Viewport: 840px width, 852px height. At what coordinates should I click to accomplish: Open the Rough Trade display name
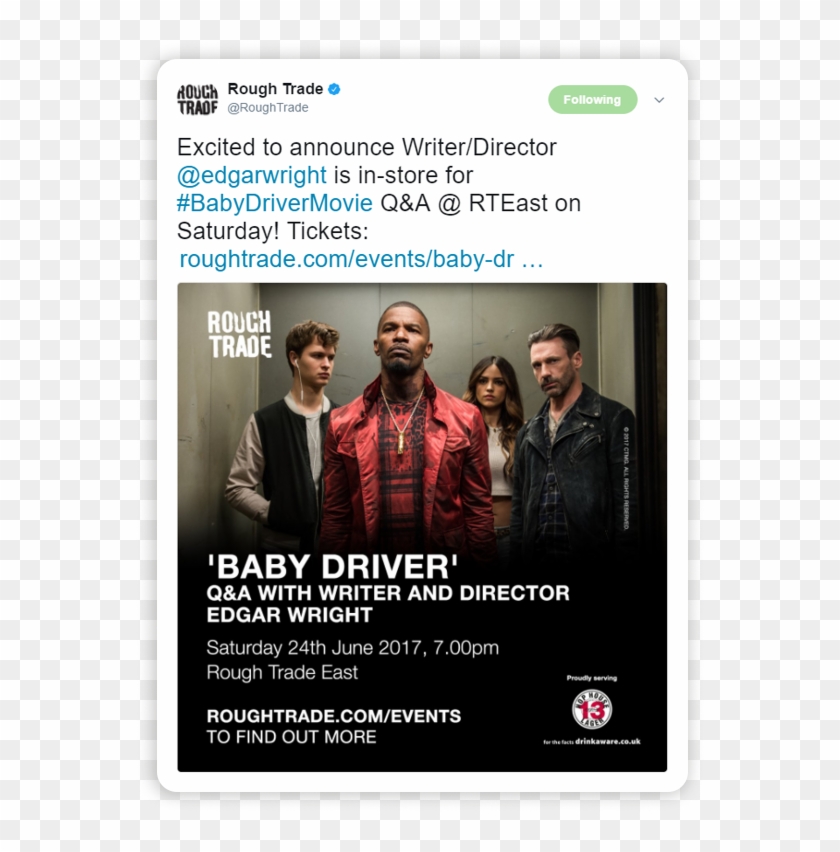coord(275,89)
